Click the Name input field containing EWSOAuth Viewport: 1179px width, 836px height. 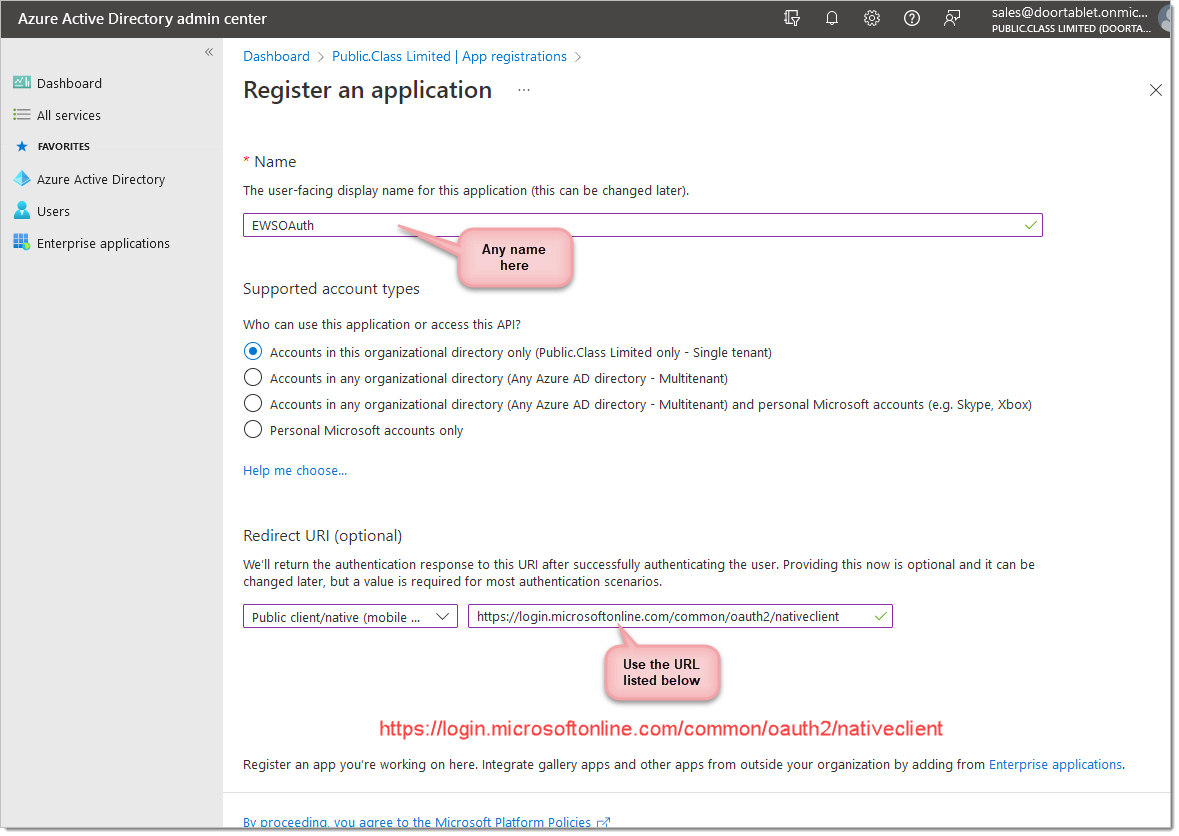click(x=643, y=225)
